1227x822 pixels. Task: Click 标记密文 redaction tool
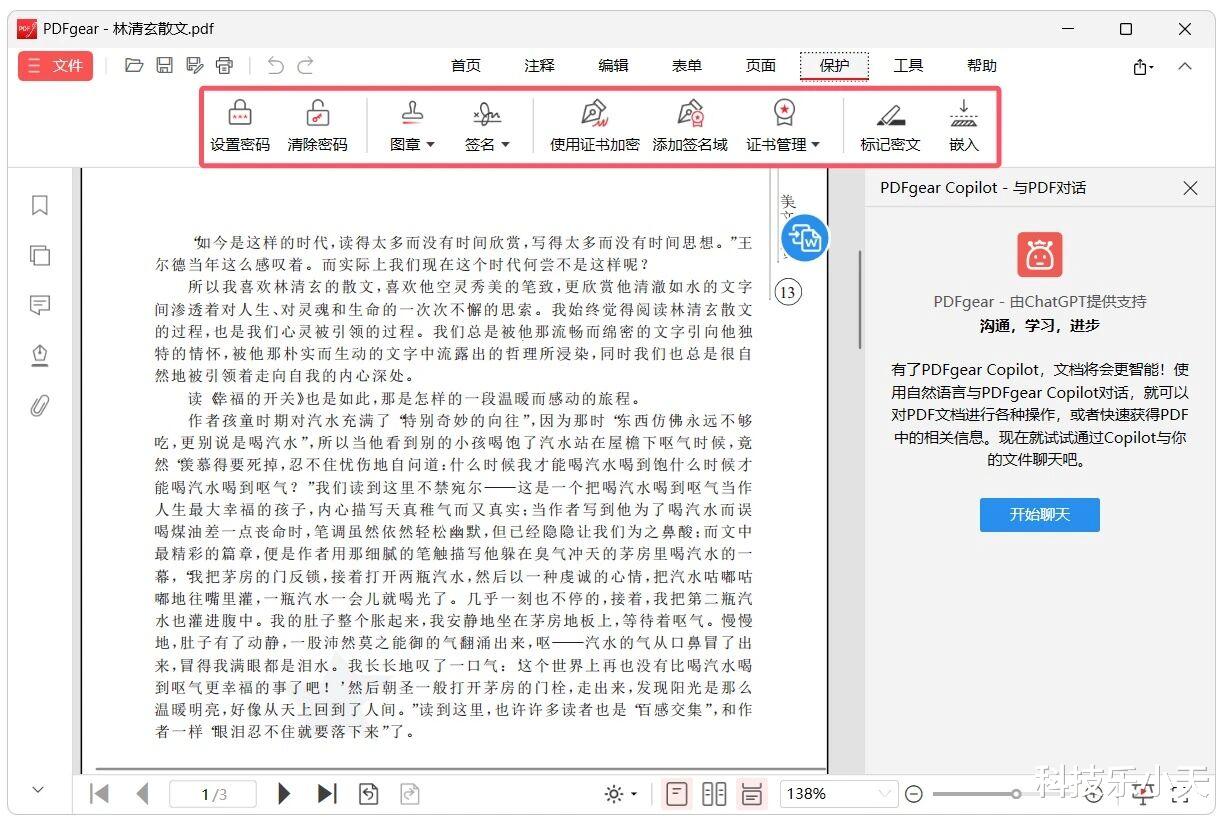coord(890,126)
